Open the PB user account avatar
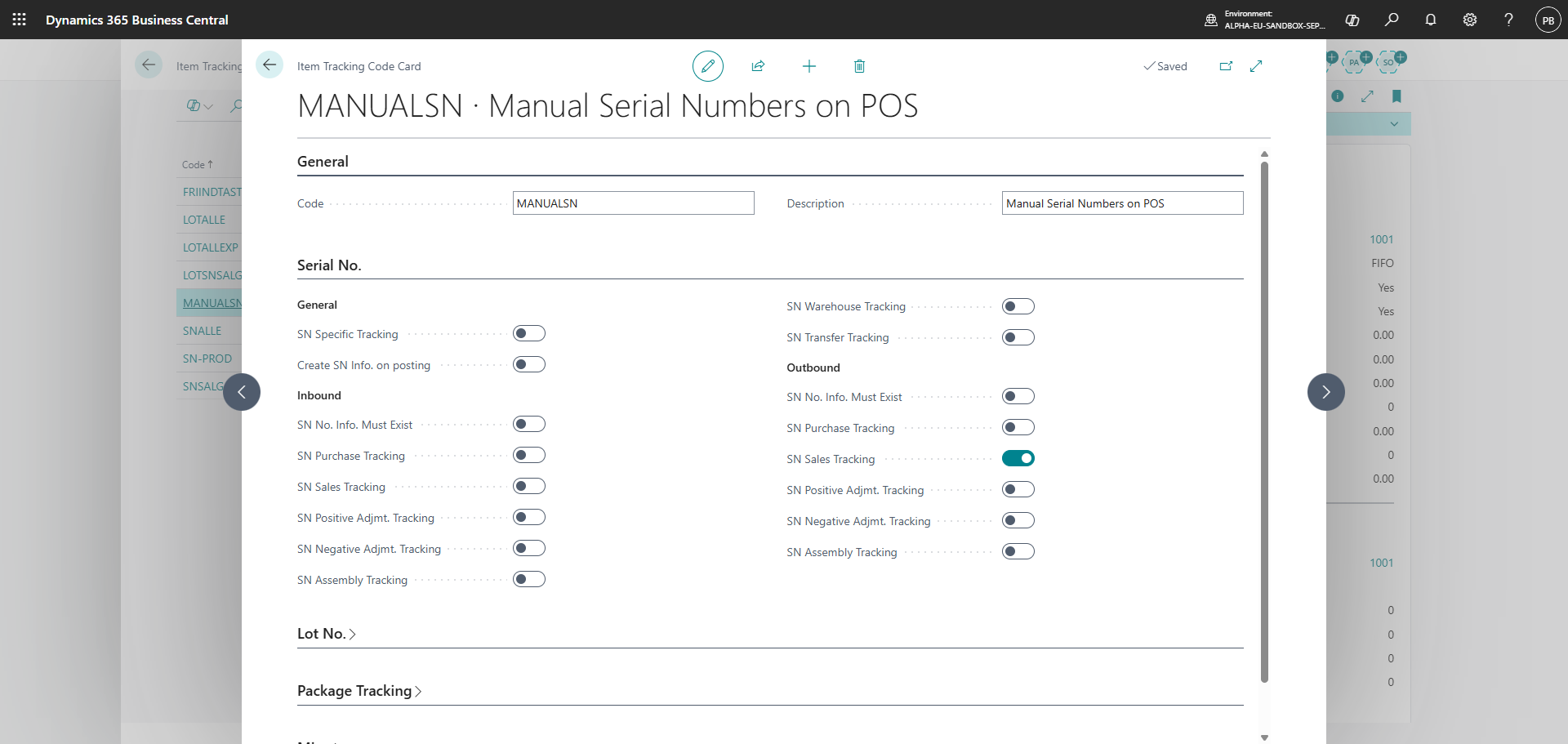This screenshot has height=744, width=1568. click(x=1548, y=20)
